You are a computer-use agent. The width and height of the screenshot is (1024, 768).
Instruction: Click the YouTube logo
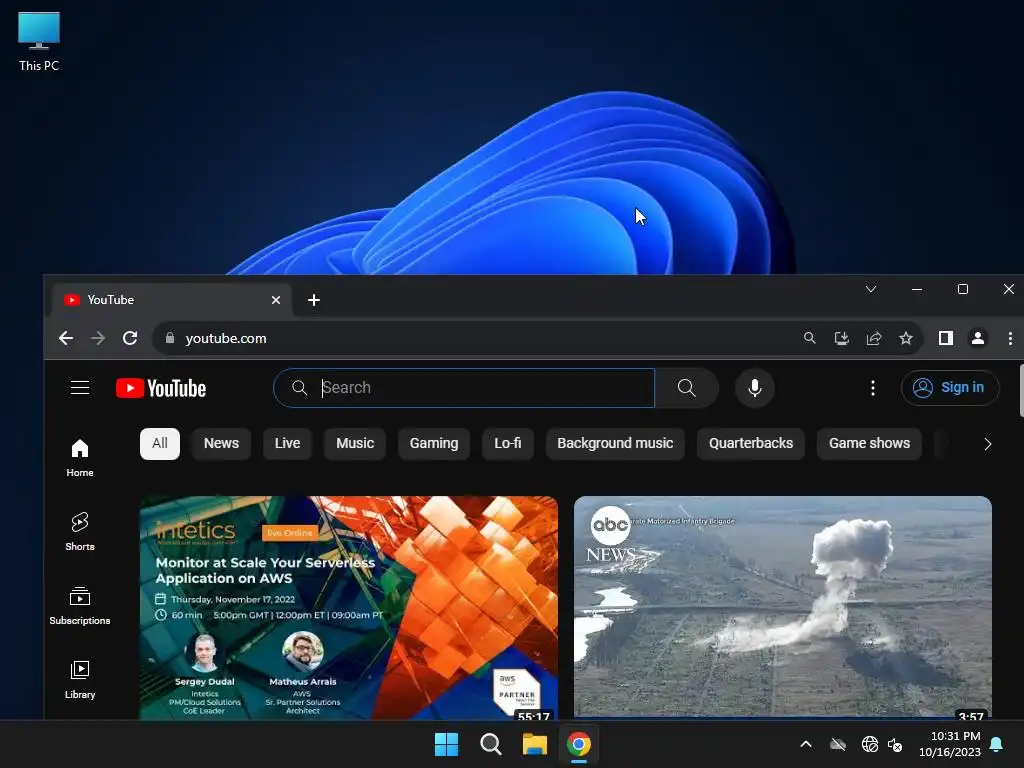(x=161, y=388)
